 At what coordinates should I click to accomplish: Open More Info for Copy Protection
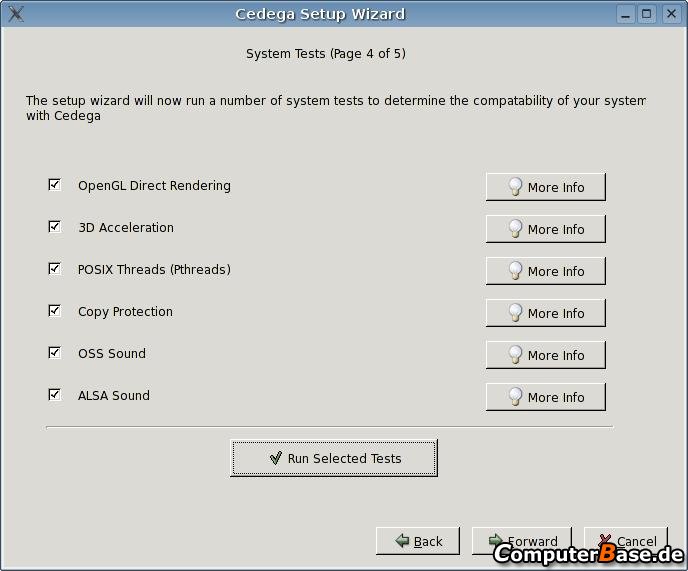click(x=545, y=313)
